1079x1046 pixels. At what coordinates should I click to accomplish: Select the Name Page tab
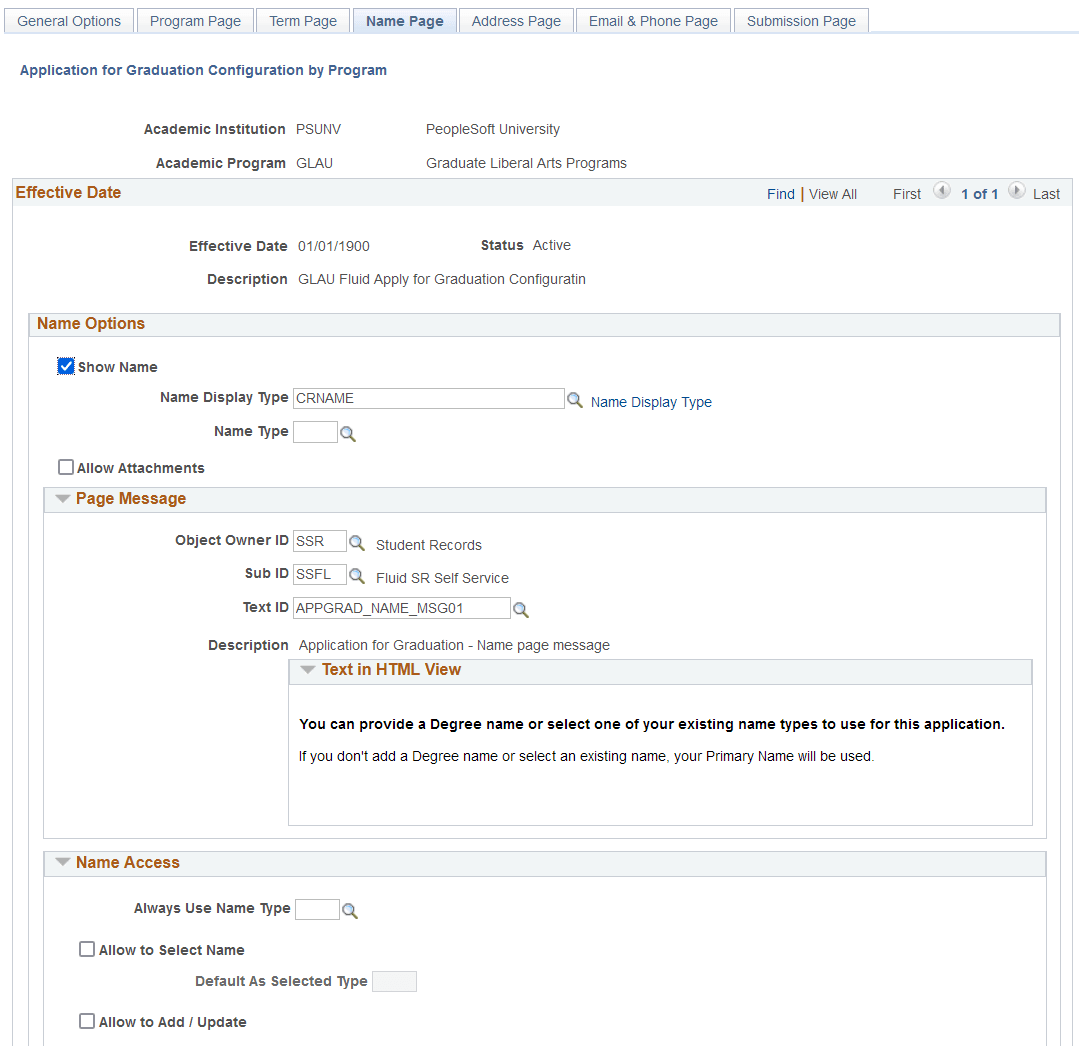(405, 21)
